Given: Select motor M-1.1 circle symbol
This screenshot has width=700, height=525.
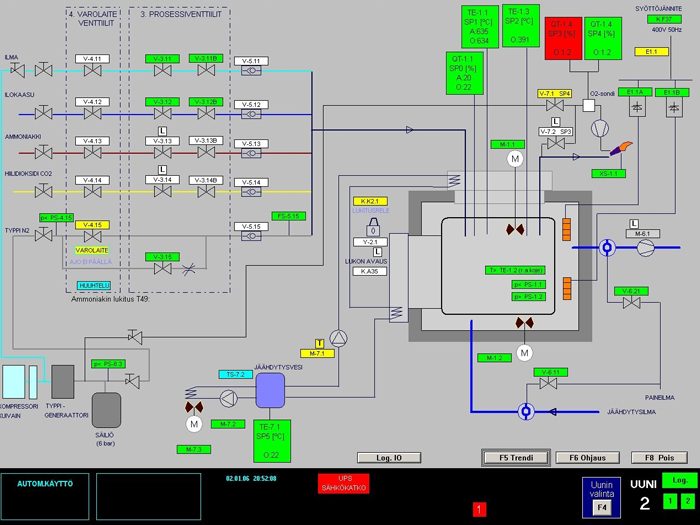Looking at the screenshot, I should (515, 159).
